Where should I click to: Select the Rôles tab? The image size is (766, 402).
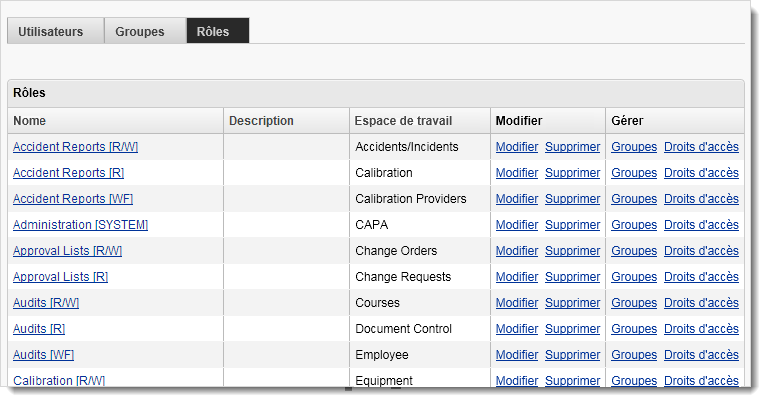pos(213,31)
